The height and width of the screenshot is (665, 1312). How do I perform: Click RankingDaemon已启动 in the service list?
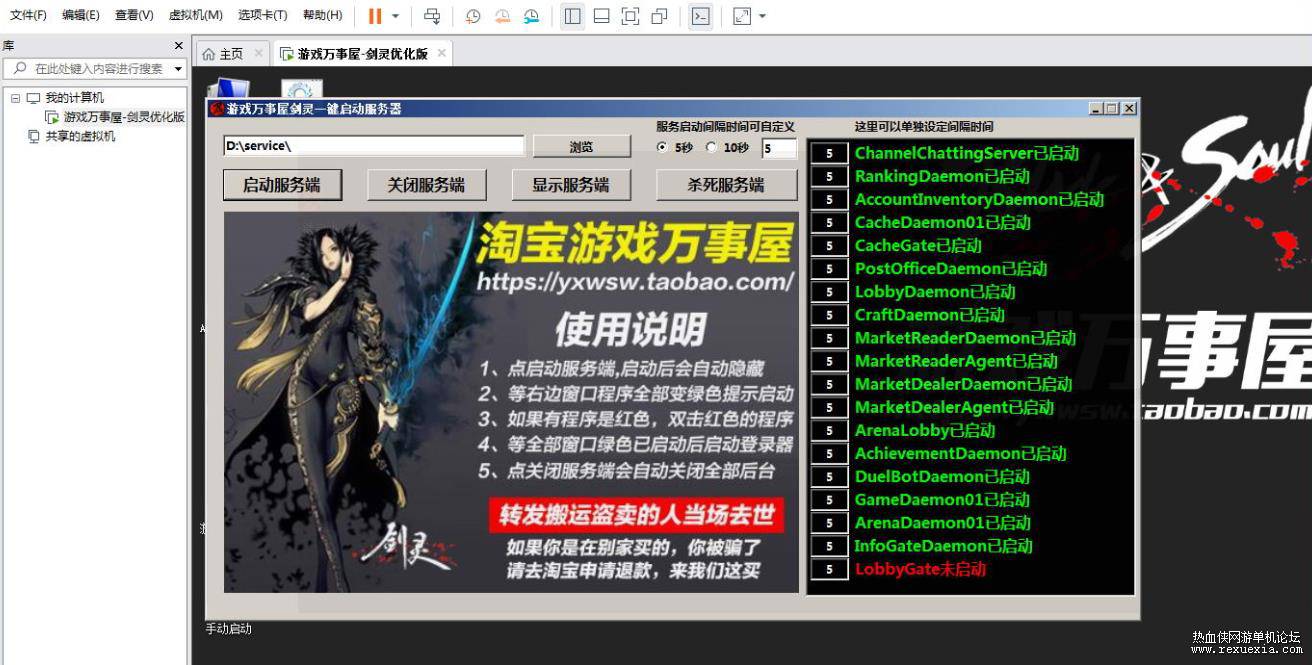(x=942, y=177)
